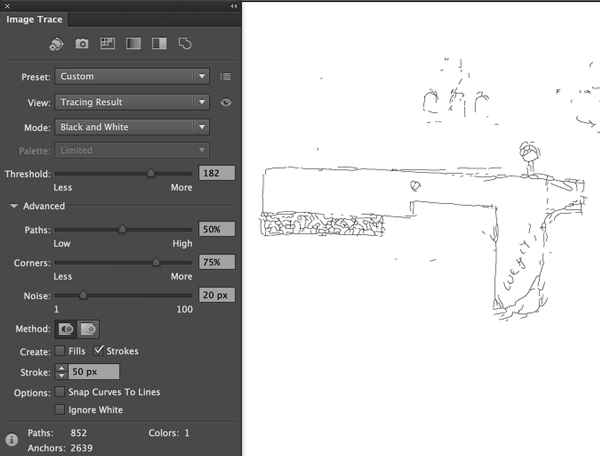
Task: Open the Manage Presets list icon
Action: pyautogui.click(x=225, y=77)
